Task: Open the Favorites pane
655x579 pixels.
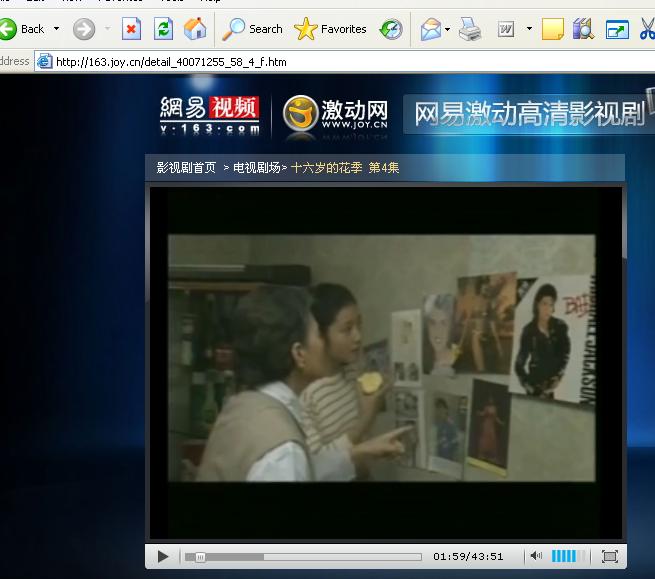Action: click(330, 29)
